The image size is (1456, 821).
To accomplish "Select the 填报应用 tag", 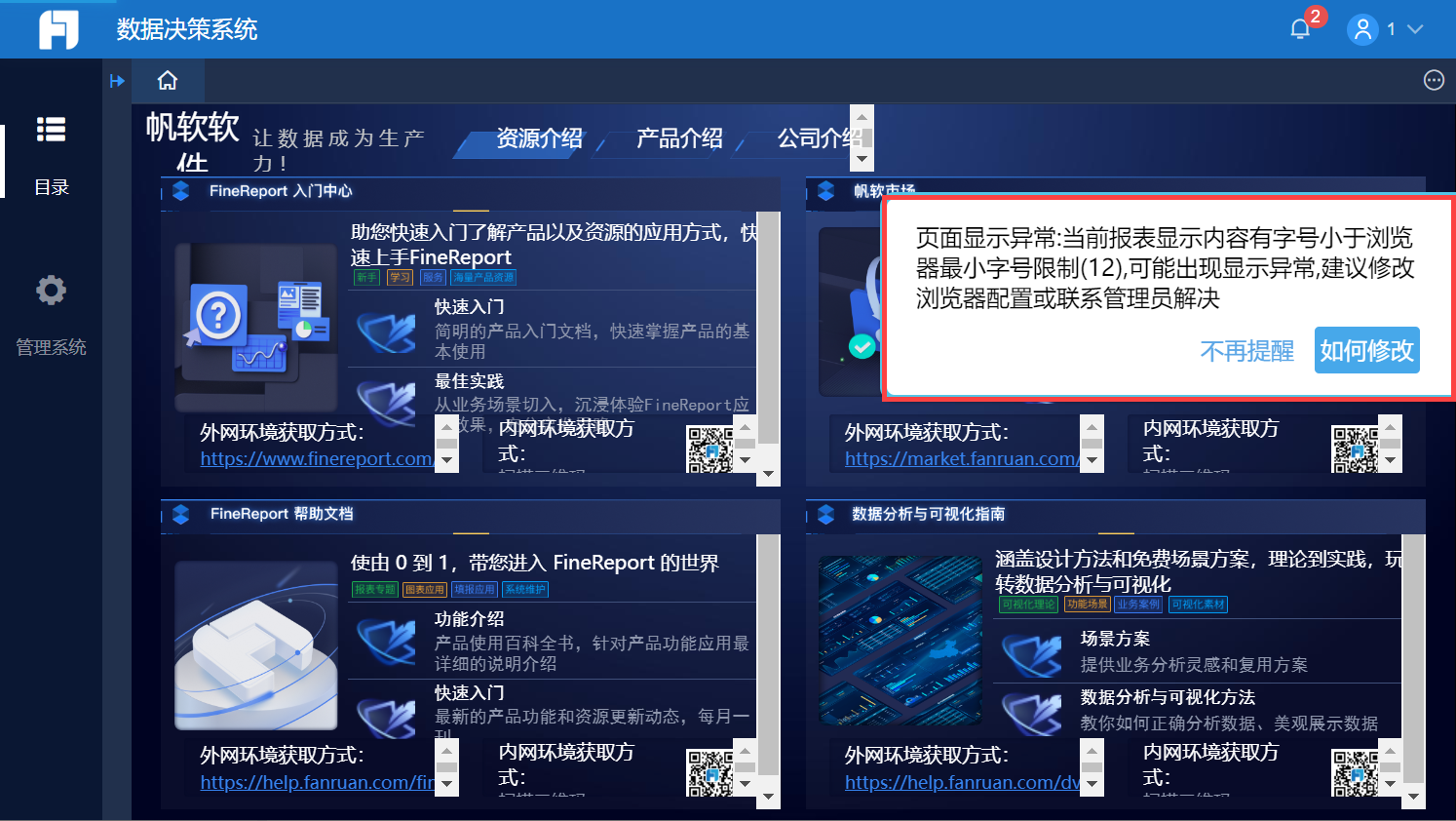I will pyautogui.click(x=475, y=589).
